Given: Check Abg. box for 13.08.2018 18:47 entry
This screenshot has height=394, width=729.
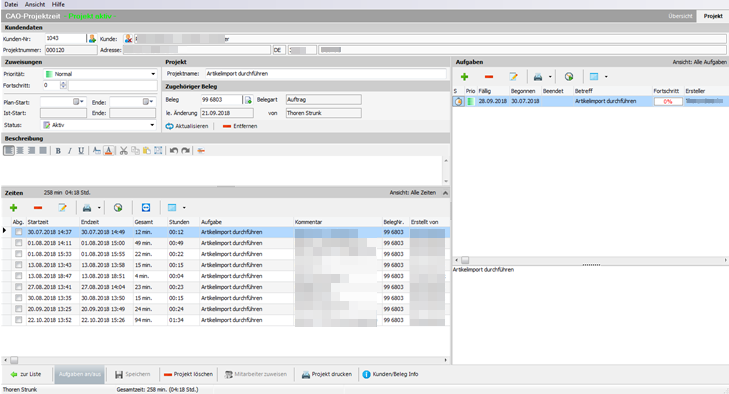Looking at the screenshot, I should [x=18, y=276].
